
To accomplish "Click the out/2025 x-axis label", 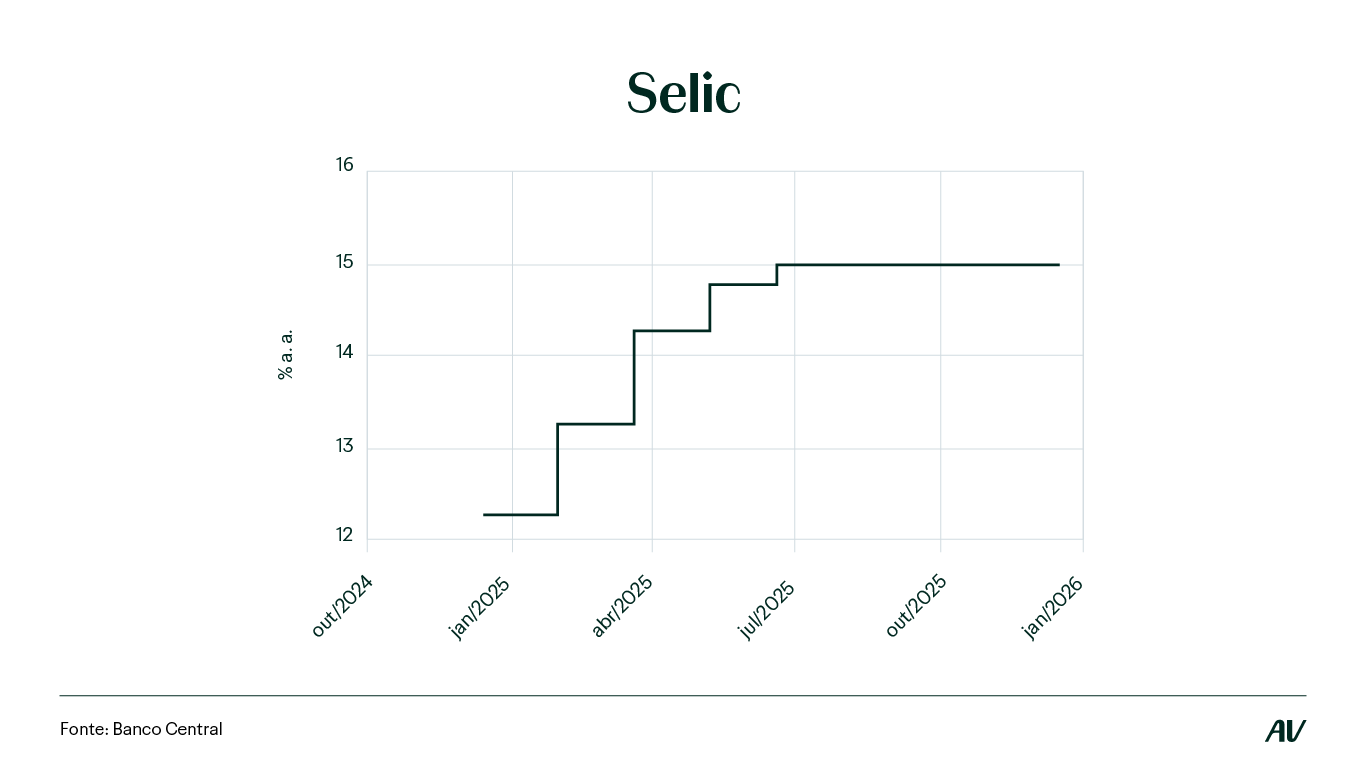I will click(915, 606).
